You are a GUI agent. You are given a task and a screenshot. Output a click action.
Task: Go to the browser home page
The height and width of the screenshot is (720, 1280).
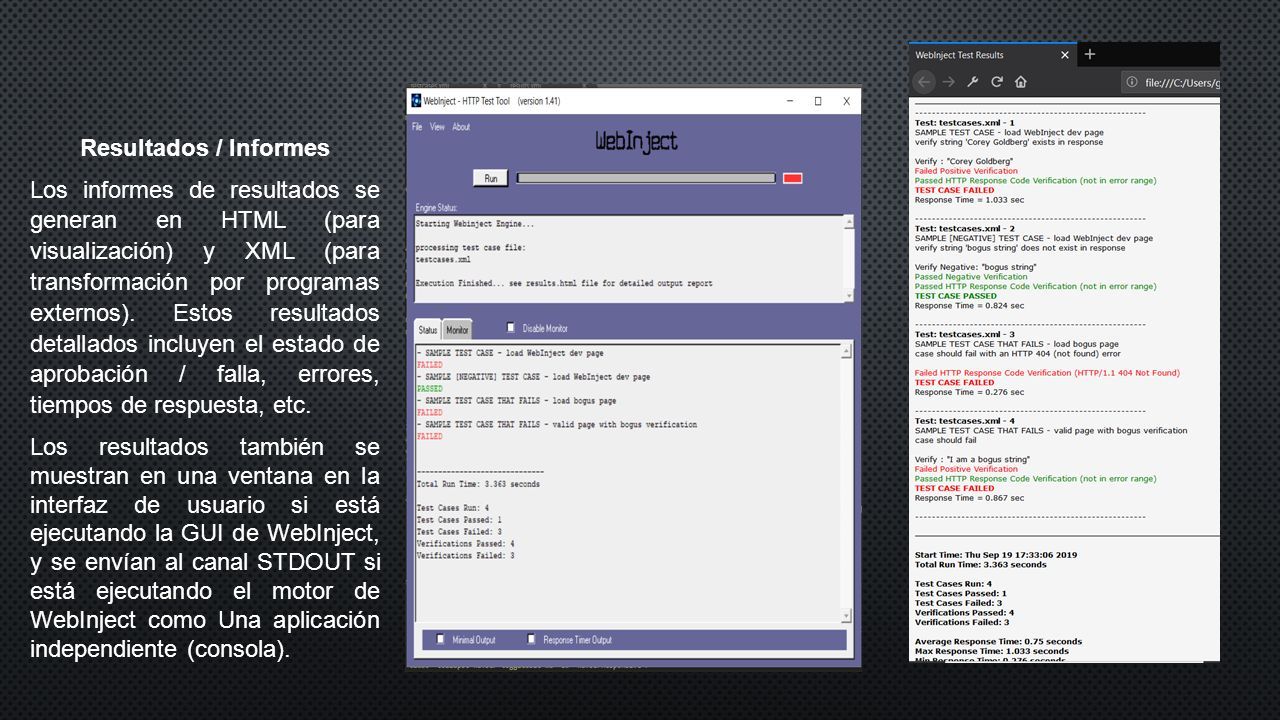(1021, 82)
